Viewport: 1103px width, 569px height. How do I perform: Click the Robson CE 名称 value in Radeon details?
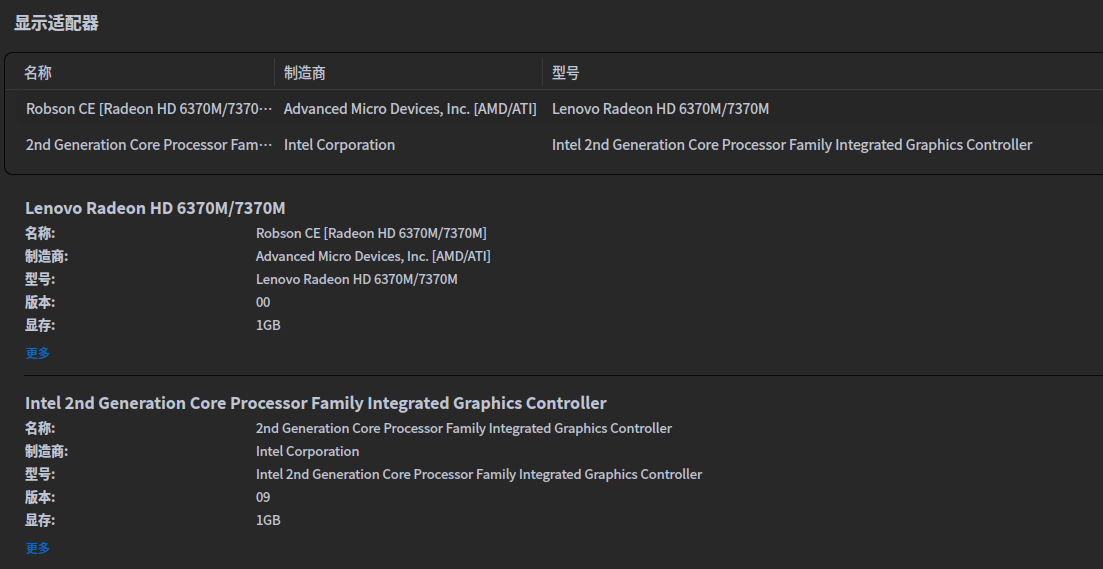(x=371, y=233)
